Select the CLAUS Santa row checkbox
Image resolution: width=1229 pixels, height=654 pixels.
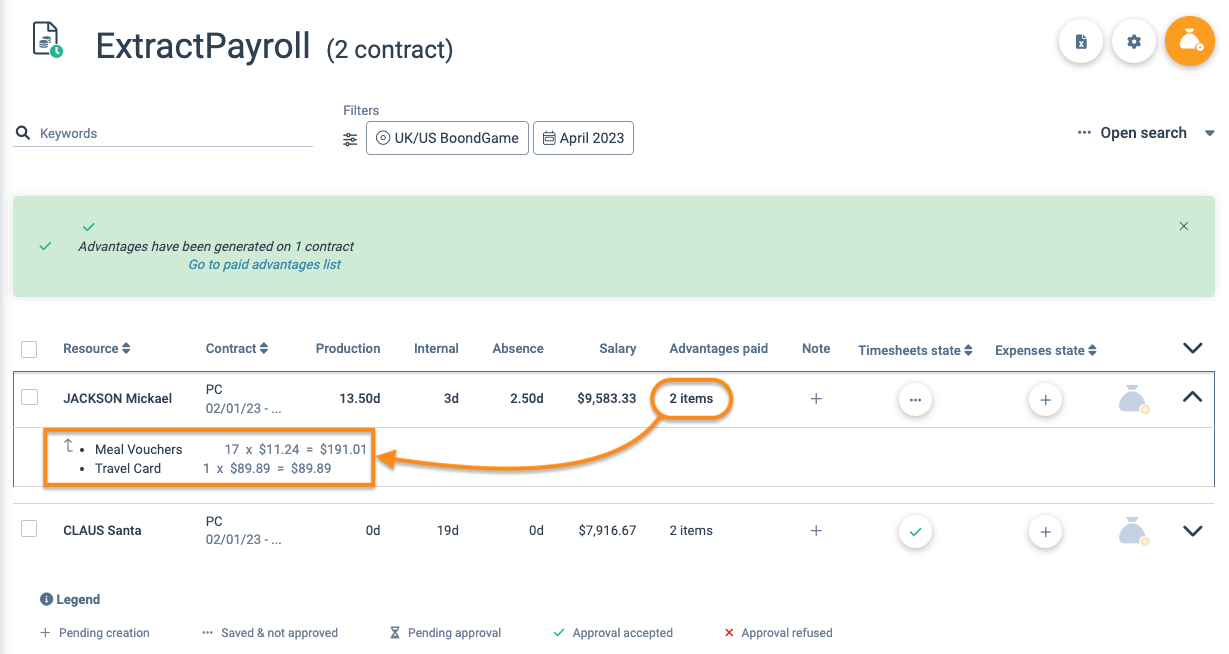click(30, 529)
